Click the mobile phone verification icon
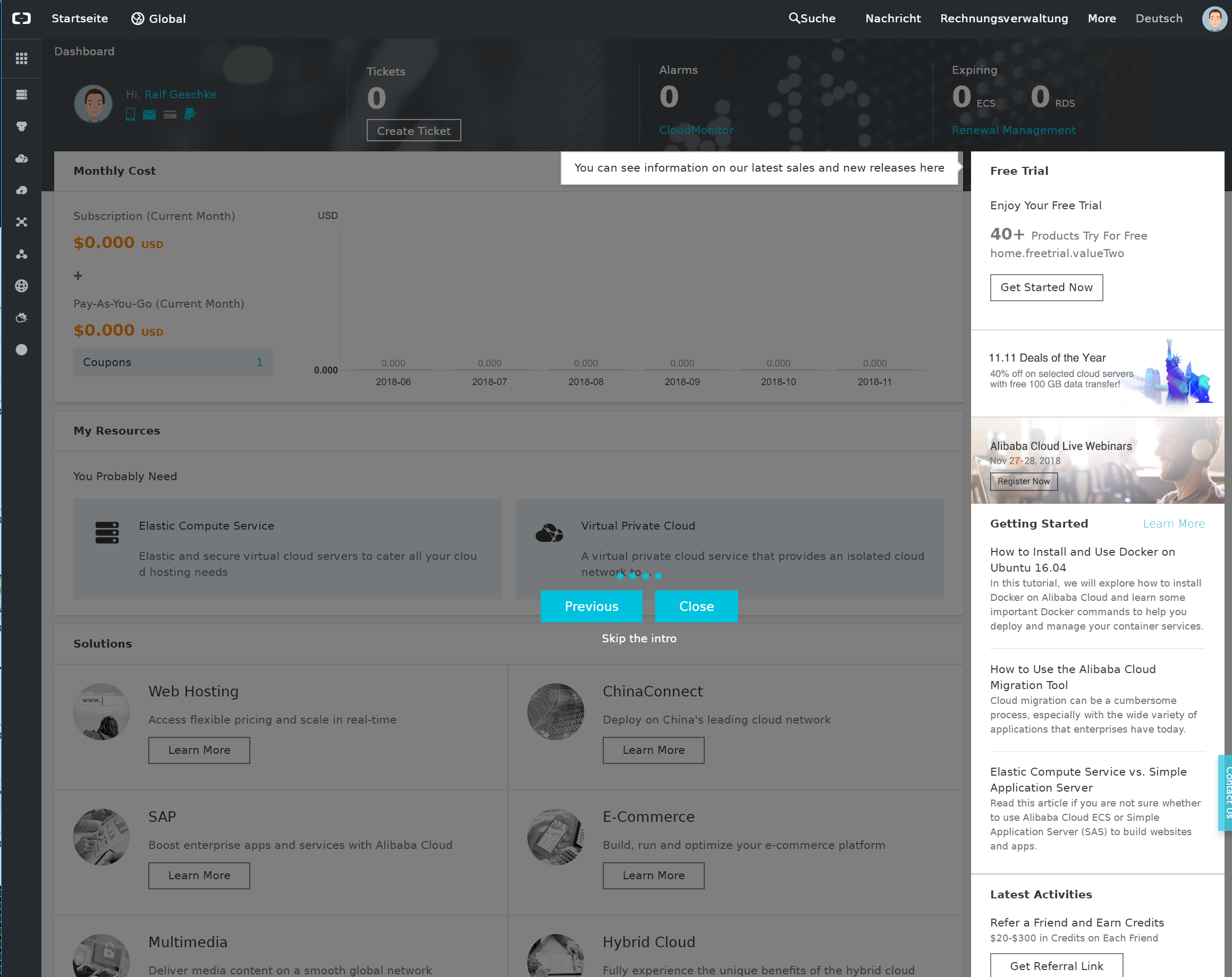The width and height of the screenshot is (1232, 977). (130, 114)
